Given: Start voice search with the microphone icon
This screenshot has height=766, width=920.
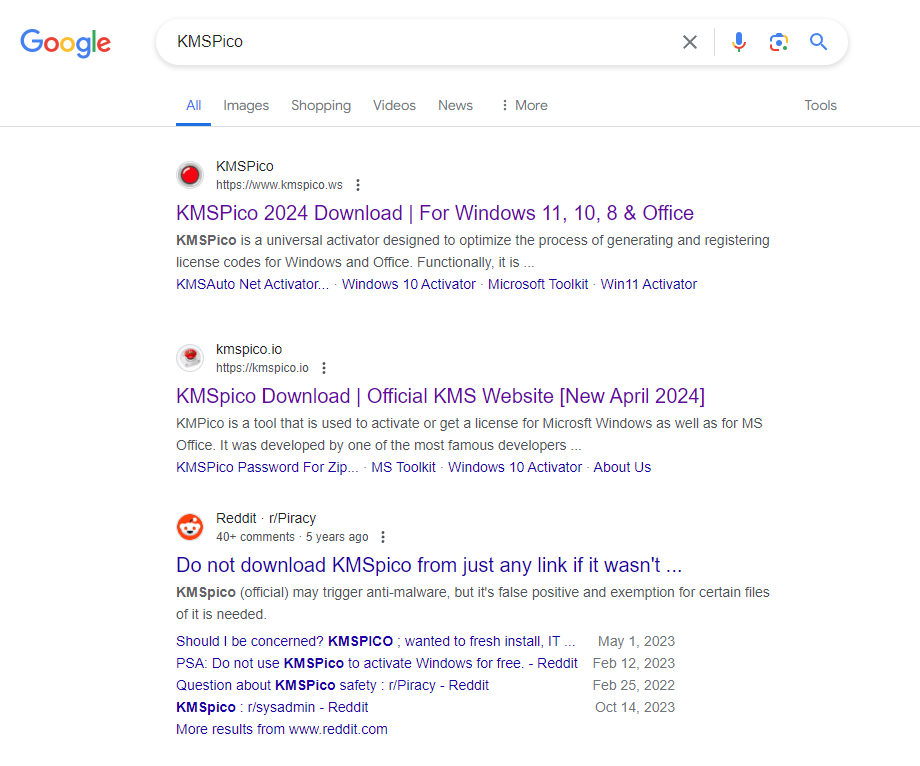Looking at the screenshot, I should click(739, 42).
